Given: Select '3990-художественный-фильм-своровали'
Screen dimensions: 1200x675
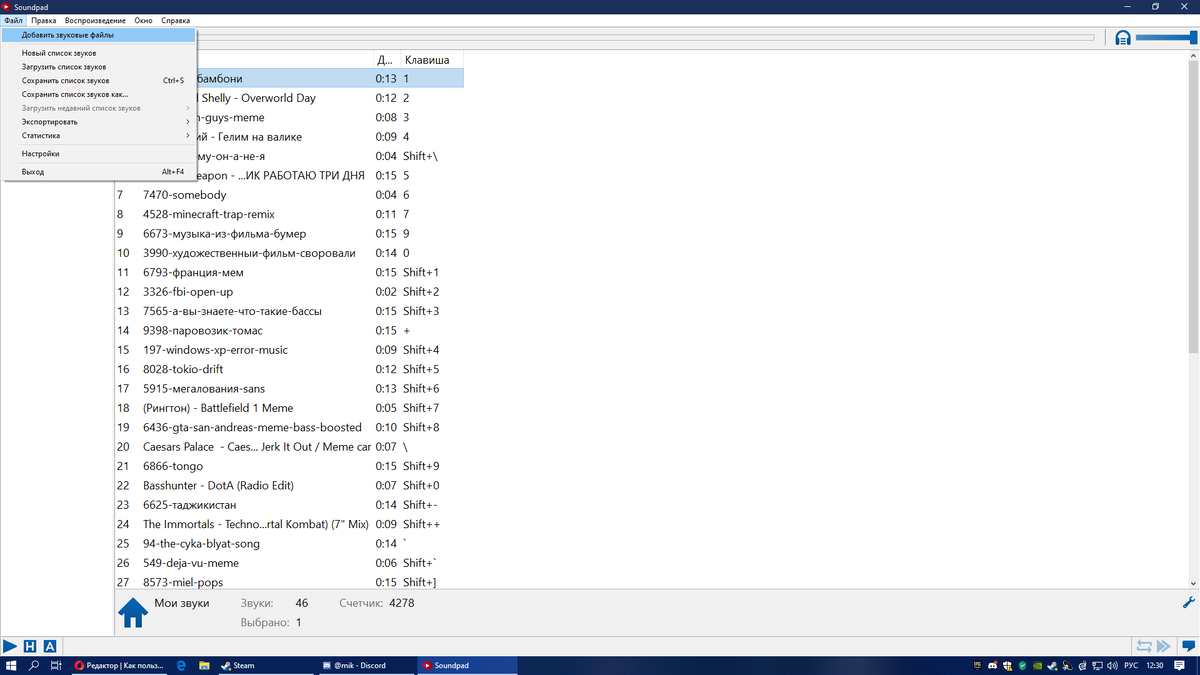Looking at the screenshot, I should [x=289, y=253].
